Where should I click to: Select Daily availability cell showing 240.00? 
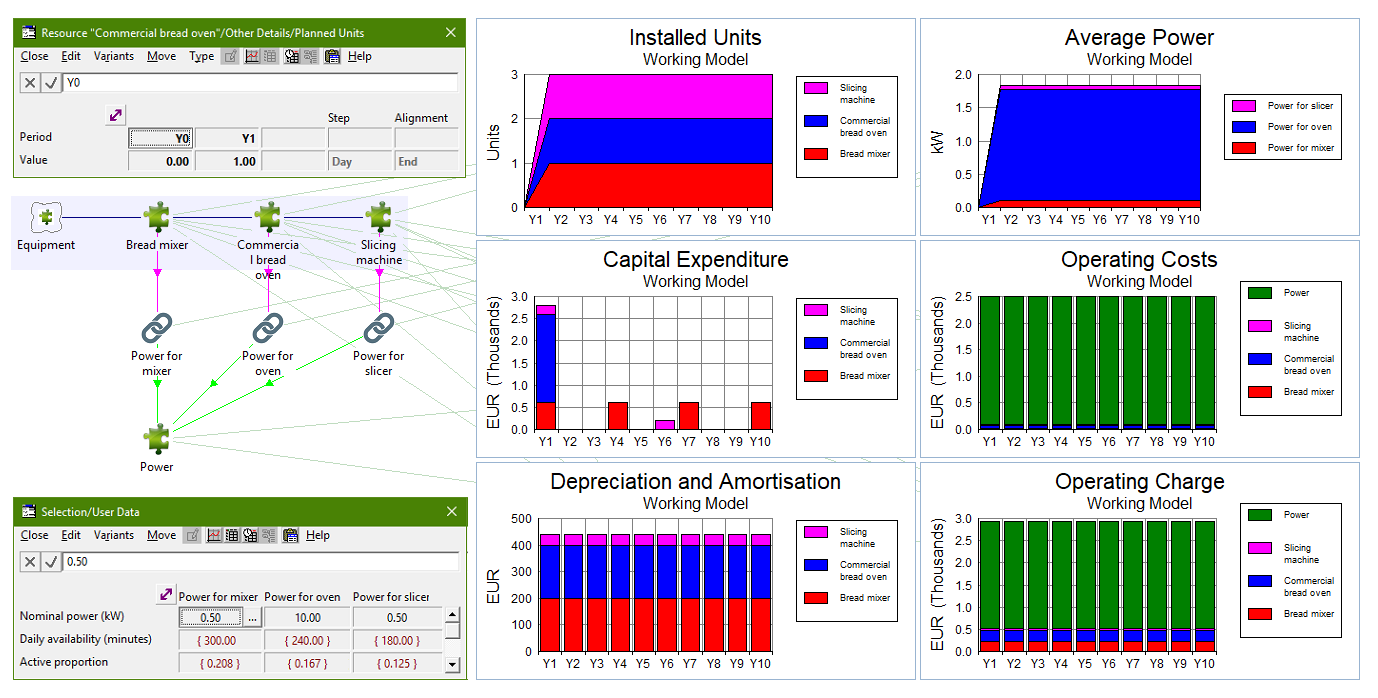pos(307,640)
